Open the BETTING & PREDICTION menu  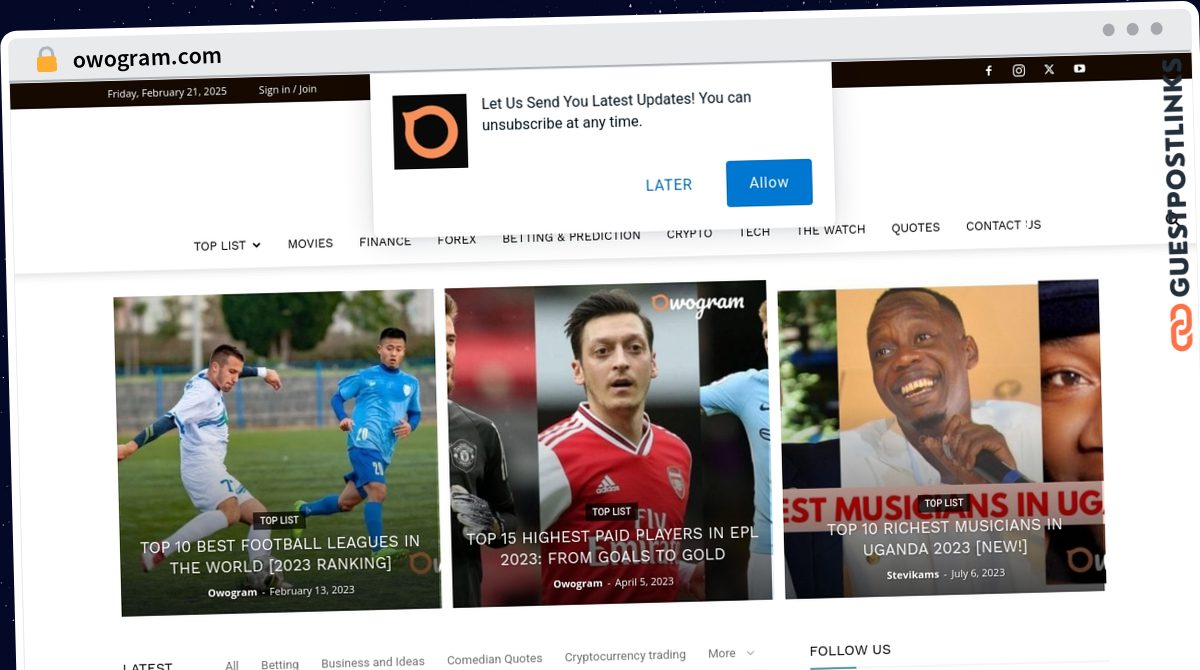pos(571,237)
